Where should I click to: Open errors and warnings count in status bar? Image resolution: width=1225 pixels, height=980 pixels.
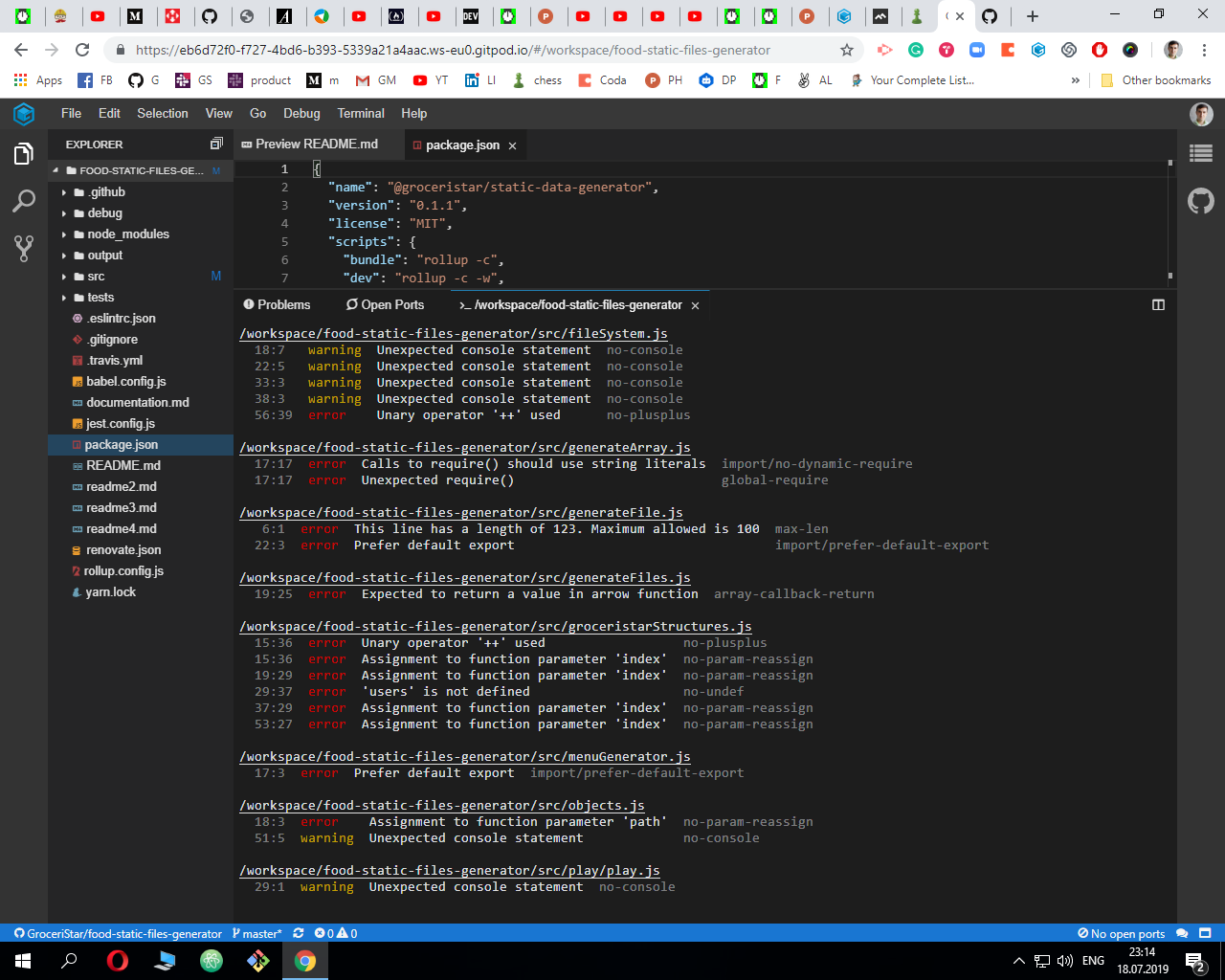click(x=336, y=933)
